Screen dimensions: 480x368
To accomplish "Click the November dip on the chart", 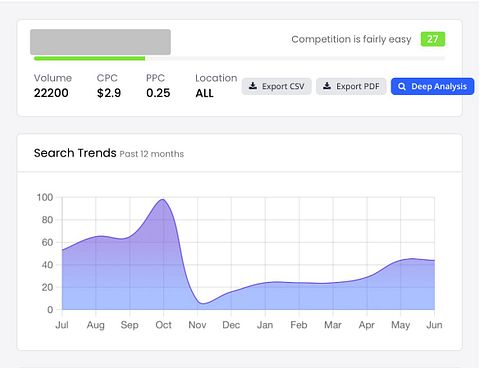I will (203, 303).
